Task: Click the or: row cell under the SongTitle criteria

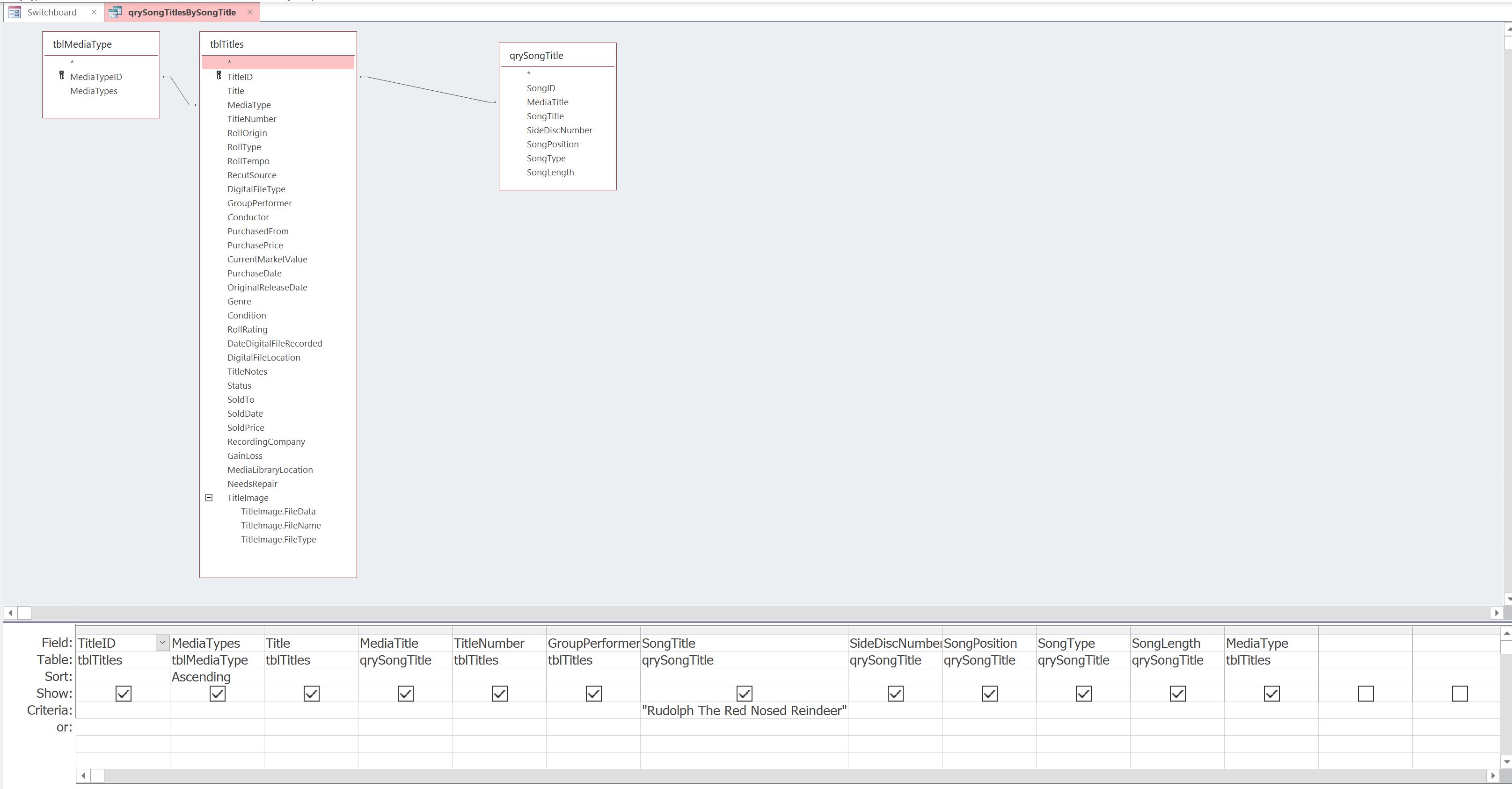Action: pos(744,727)
